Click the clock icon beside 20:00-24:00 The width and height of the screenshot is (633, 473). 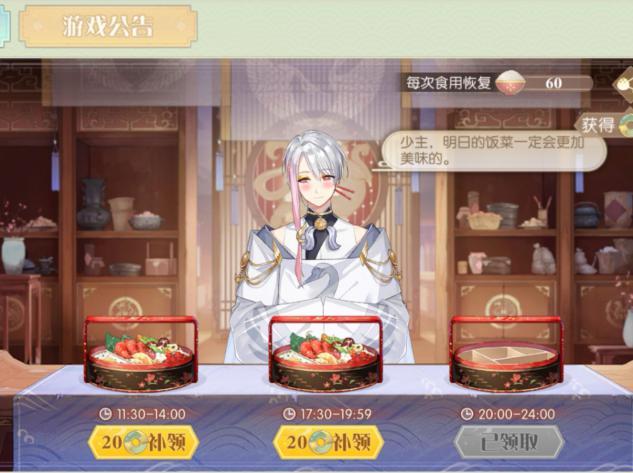pos(467,414)
